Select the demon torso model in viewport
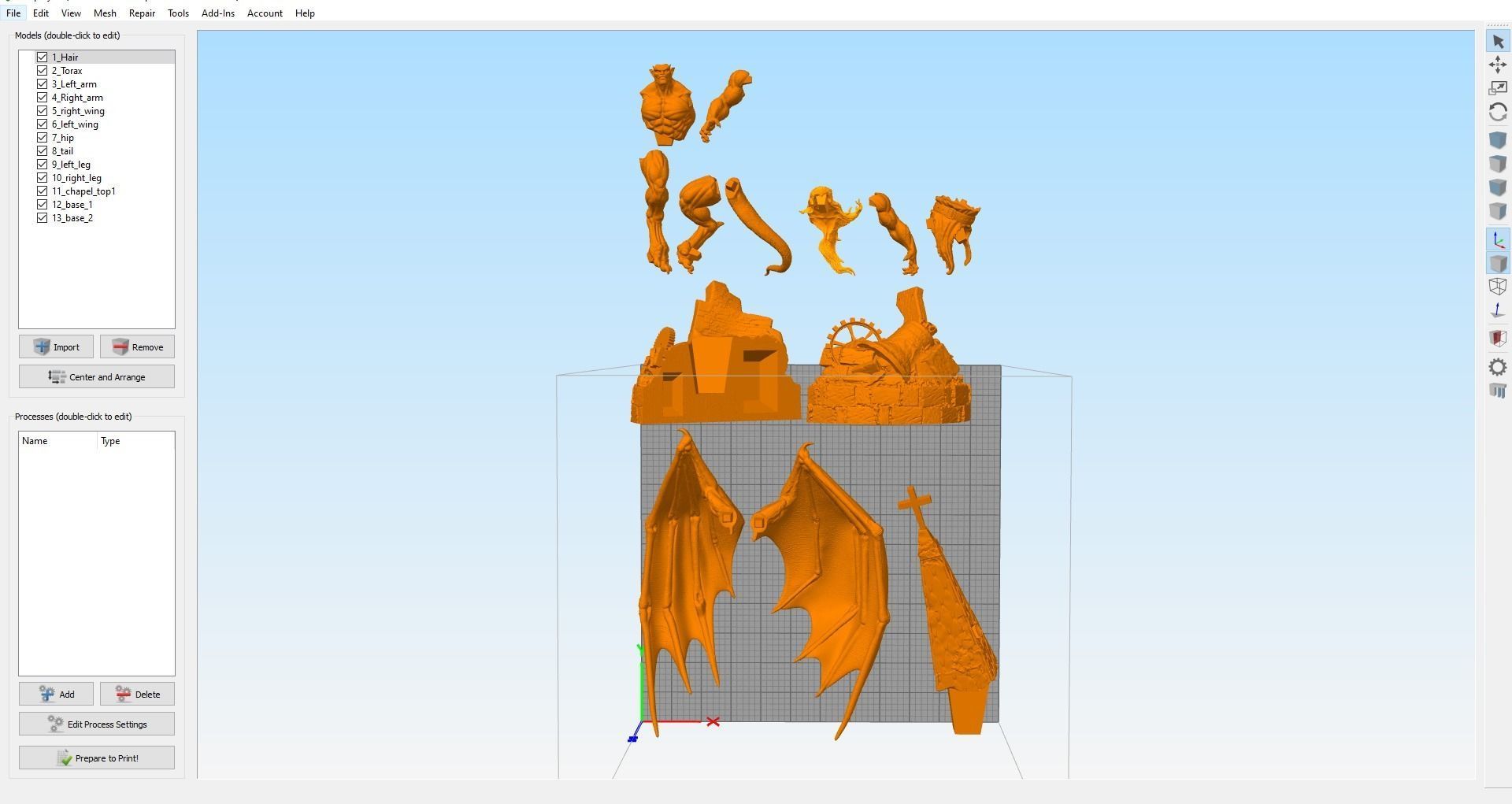The height and width of the screenshot is (804, 1512). coord(666,106)
